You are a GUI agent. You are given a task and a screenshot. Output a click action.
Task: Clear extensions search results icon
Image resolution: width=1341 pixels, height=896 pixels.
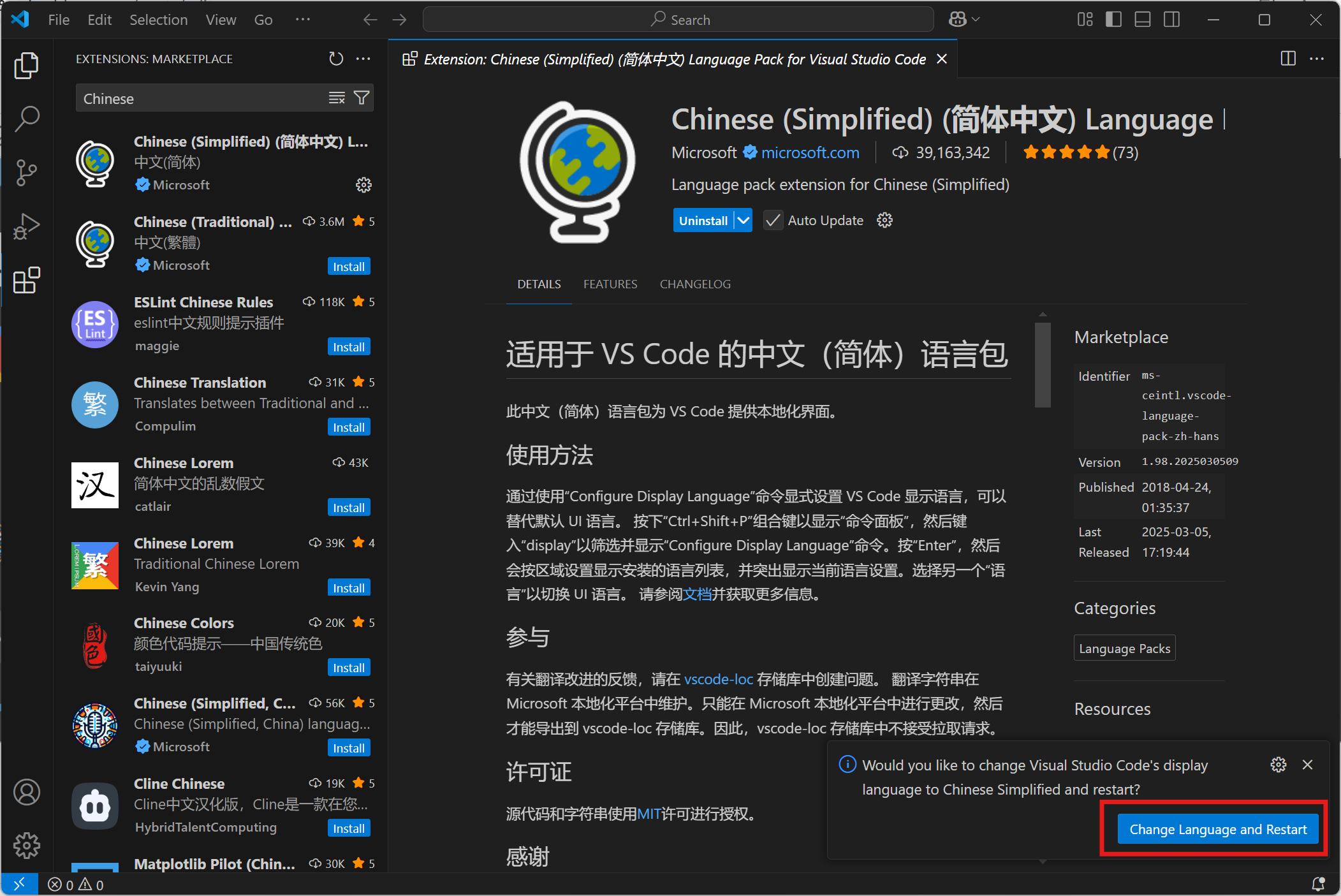coord(337,98)
